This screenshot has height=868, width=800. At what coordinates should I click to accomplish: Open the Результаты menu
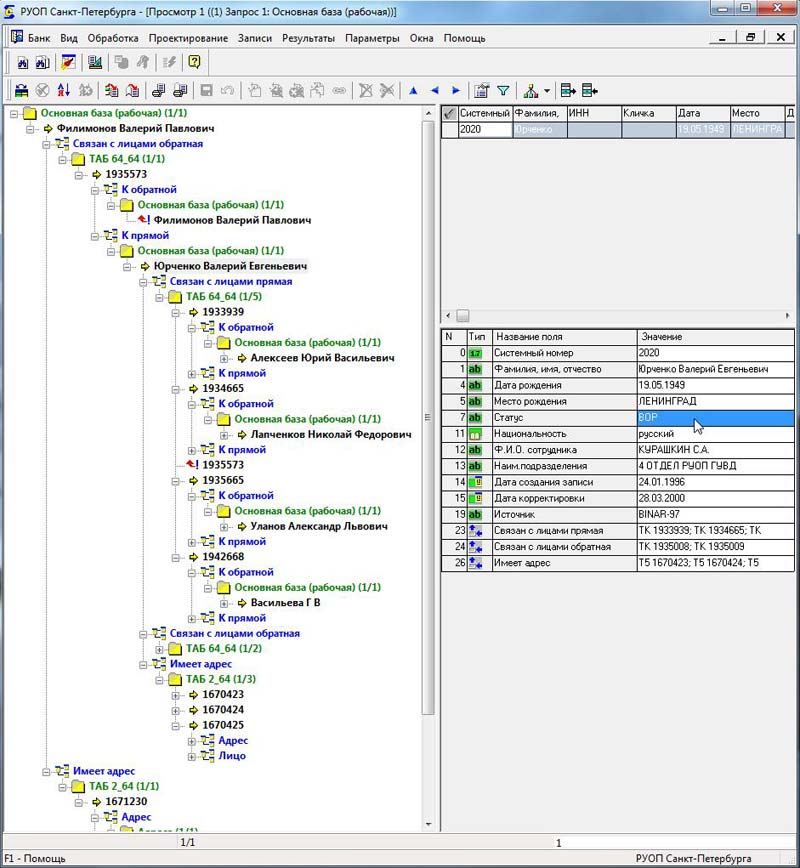[308, 38]
